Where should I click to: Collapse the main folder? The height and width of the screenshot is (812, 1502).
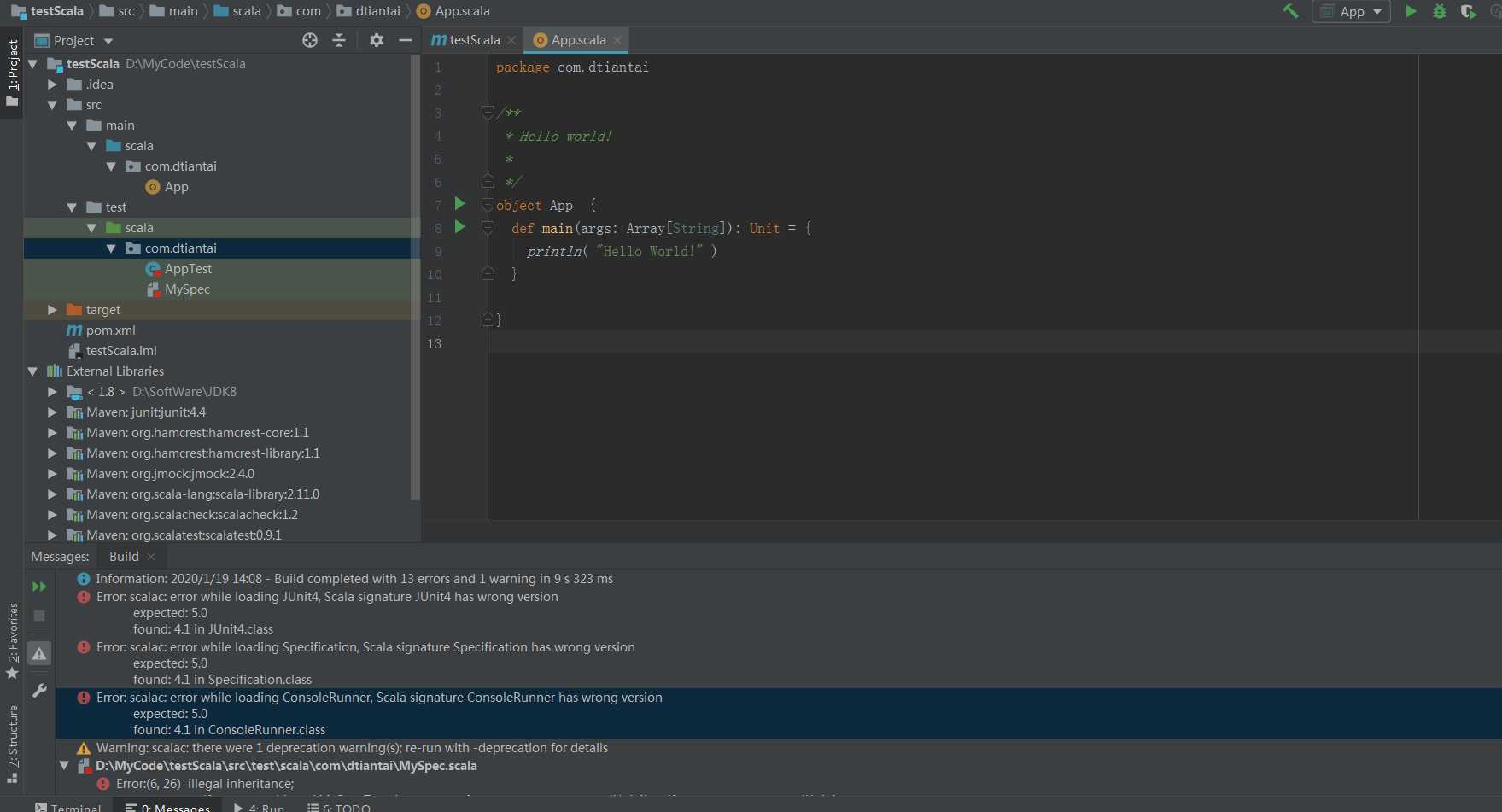click(72, 126)
